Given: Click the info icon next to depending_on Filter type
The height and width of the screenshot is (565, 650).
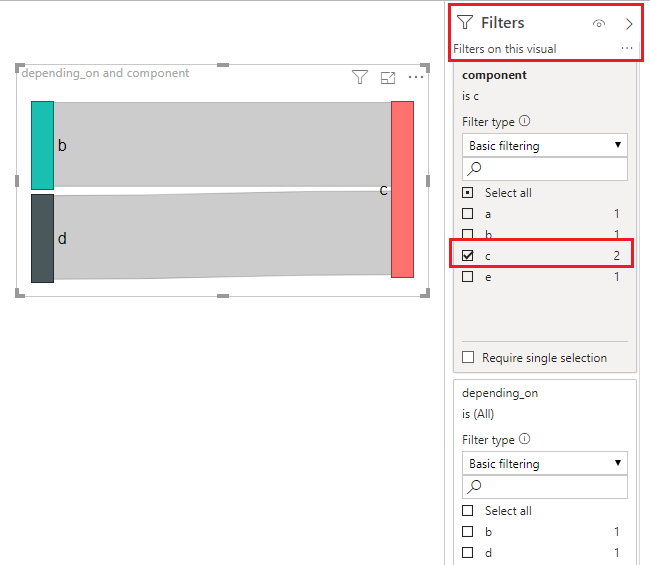Looking at the screenshot, I should pos(524,439).
